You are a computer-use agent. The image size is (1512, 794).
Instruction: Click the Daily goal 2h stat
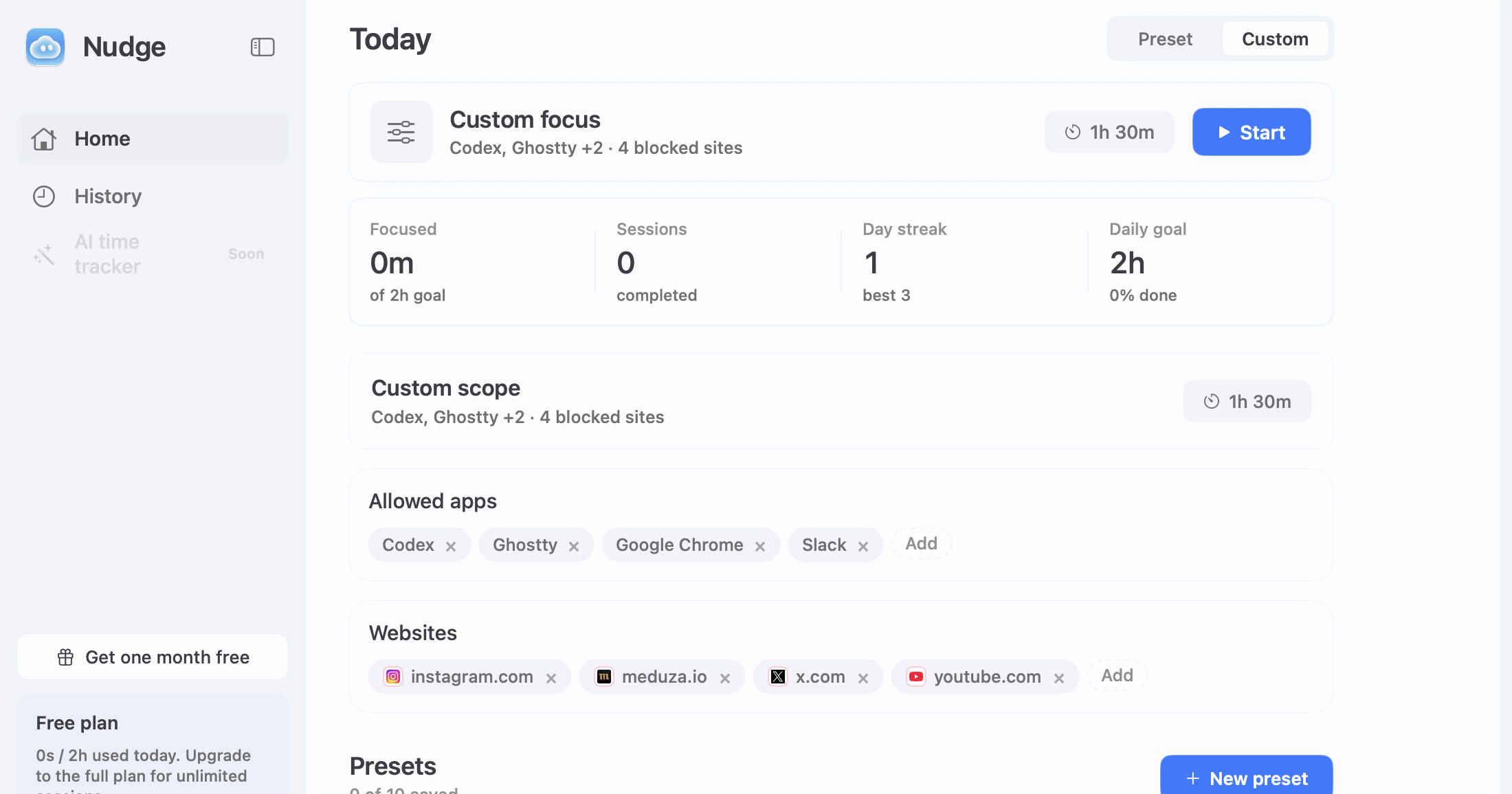click(1148, 262)
